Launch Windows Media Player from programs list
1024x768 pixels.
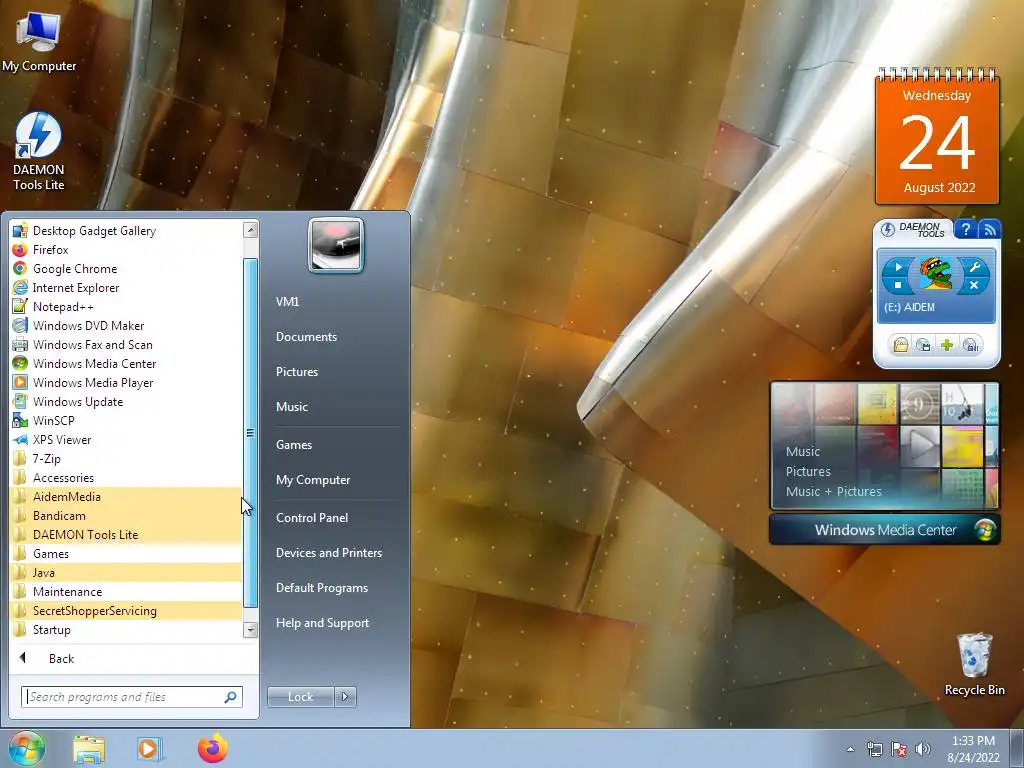pyautogui.click(x=125, y=382)
